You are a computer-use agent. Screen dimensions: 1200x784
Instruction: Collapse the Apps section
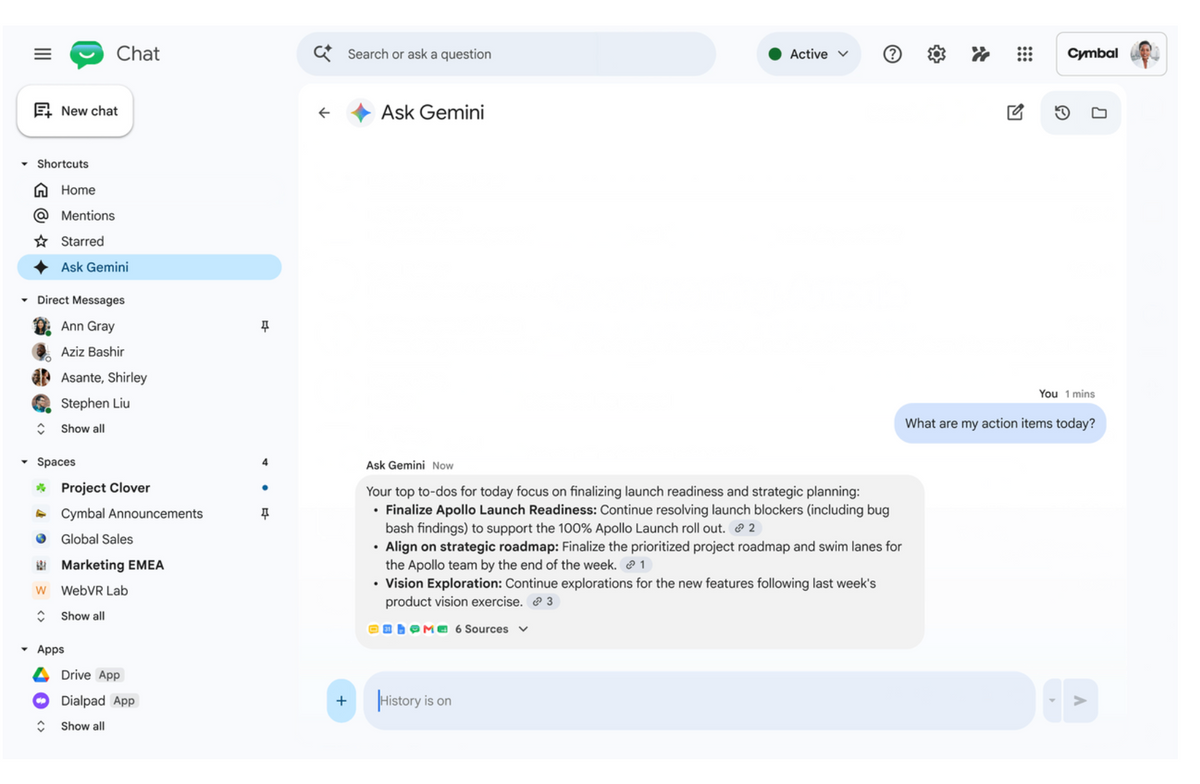[x=24, y=650]
